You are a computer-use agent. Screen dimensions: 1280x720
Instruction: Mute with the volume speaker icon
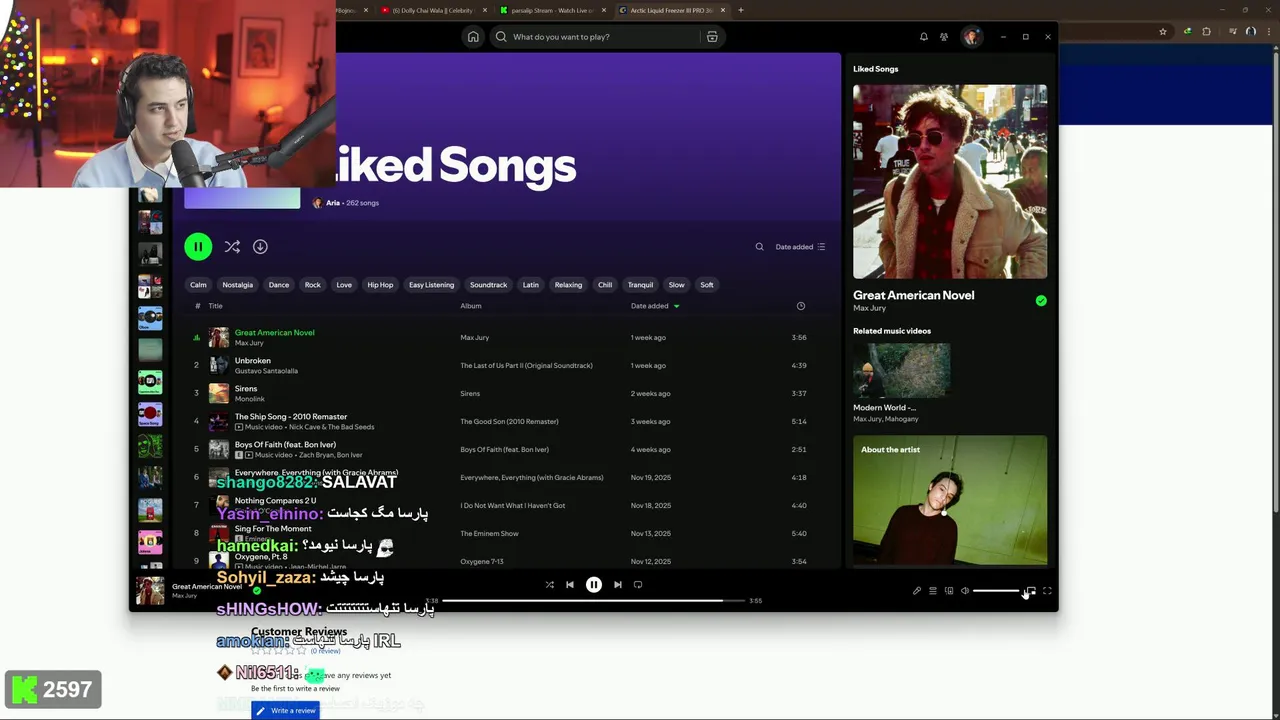click(965, 591)
